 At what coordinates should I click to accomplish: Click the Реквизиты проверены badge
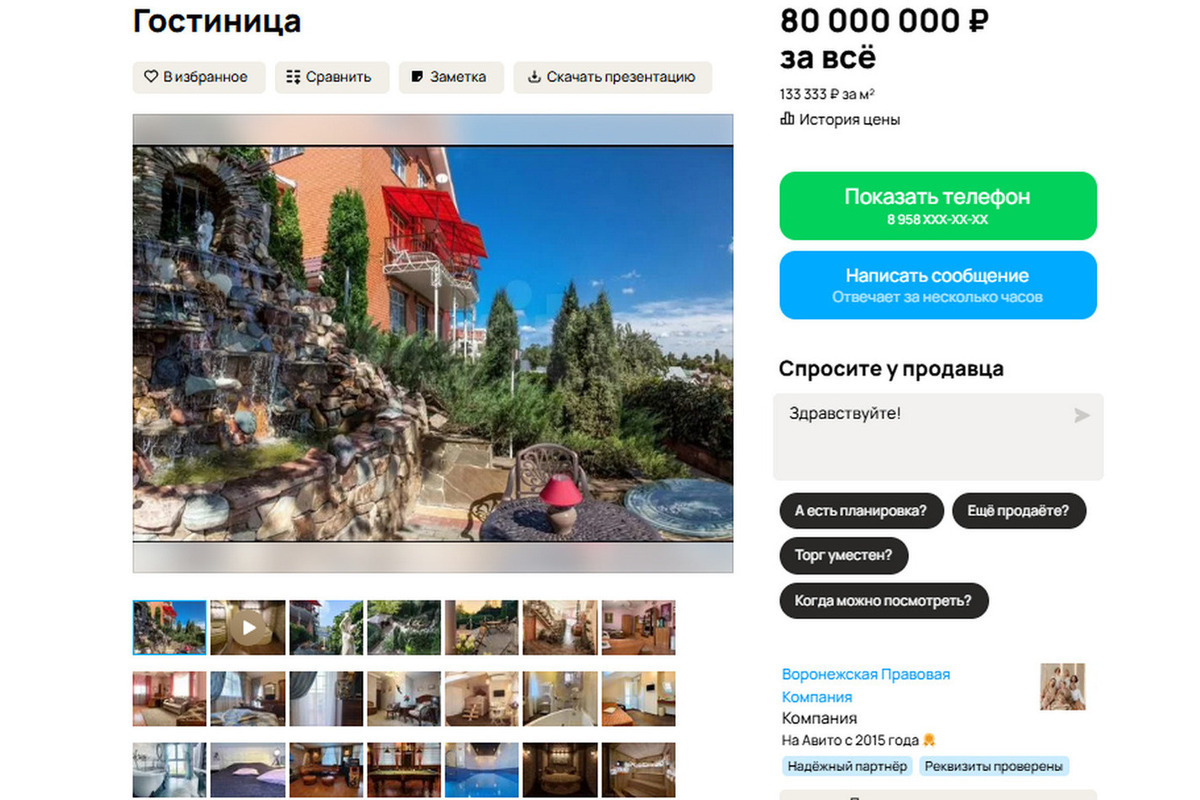click(x=992, y=767)
